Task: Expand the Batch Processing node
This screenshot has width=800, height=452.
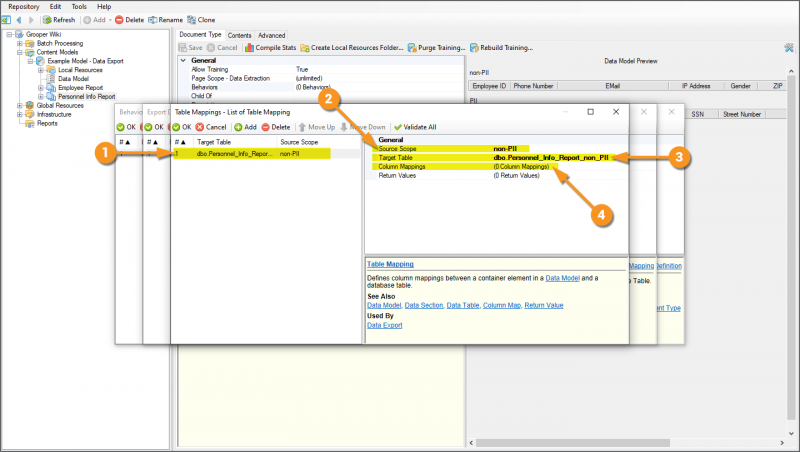Action: (x=19, y=43)
